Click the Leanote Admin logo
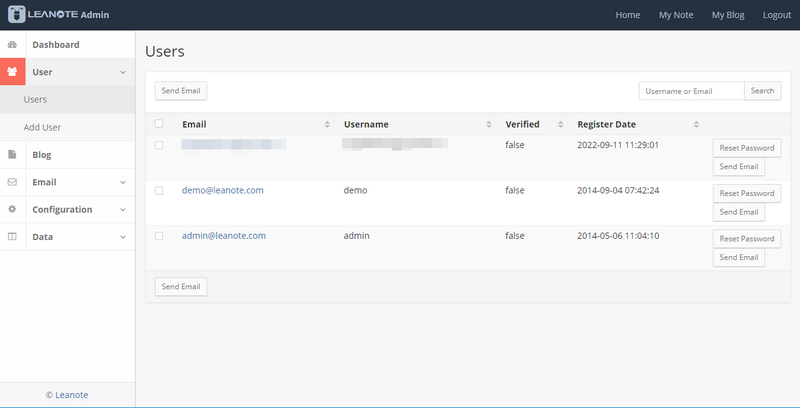 pos(59,14)
